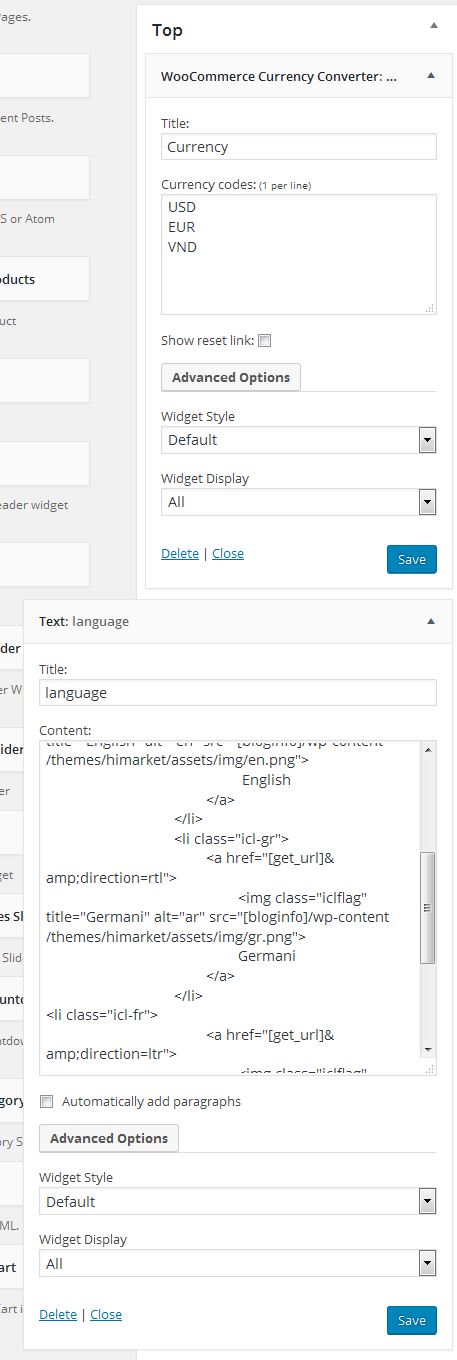Collapse WooCommerce Currency Converter widget arrow
The image size is (457, 1360).
[430, 75]
